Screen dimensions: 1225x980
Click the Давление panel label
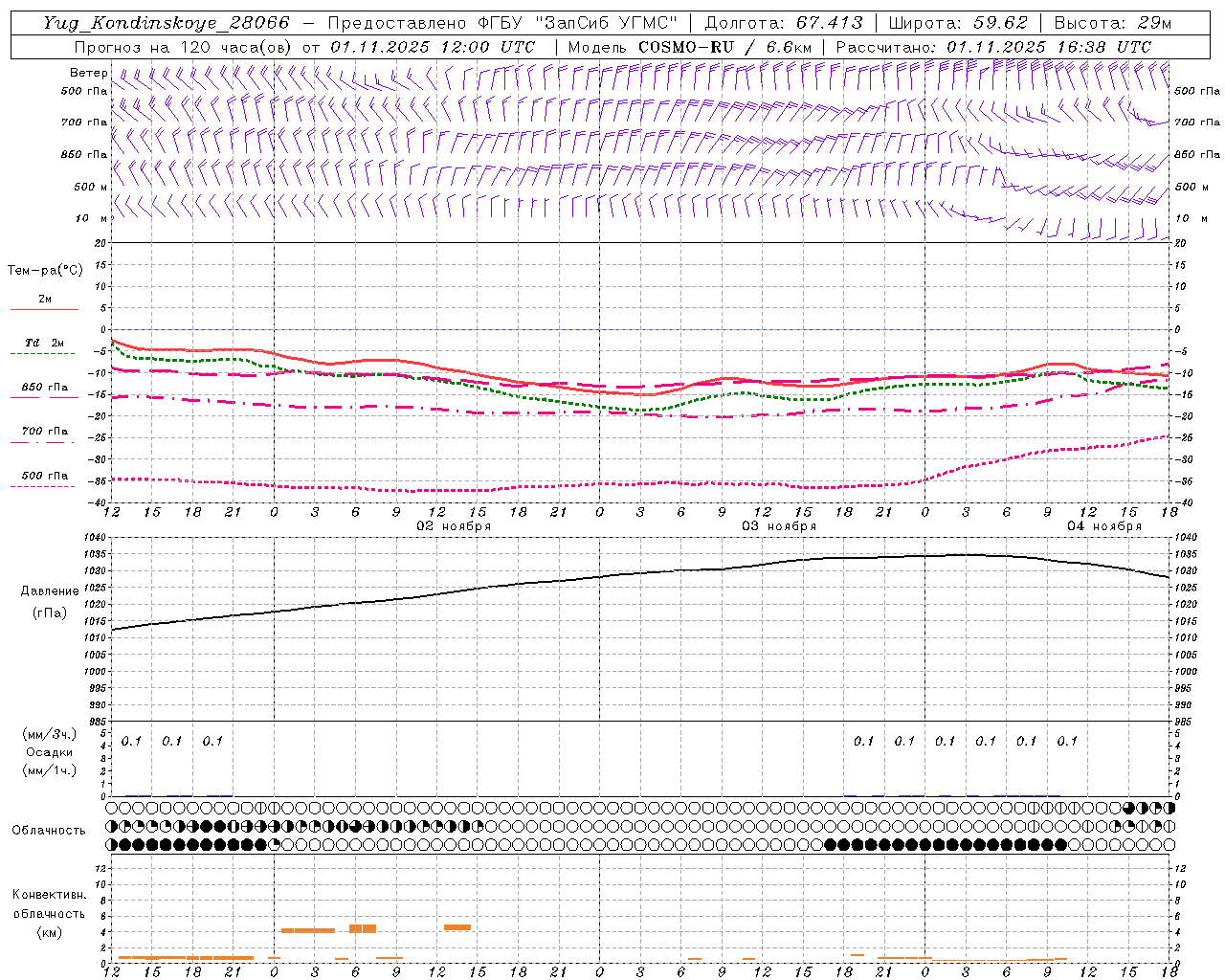tap(50, 591)
